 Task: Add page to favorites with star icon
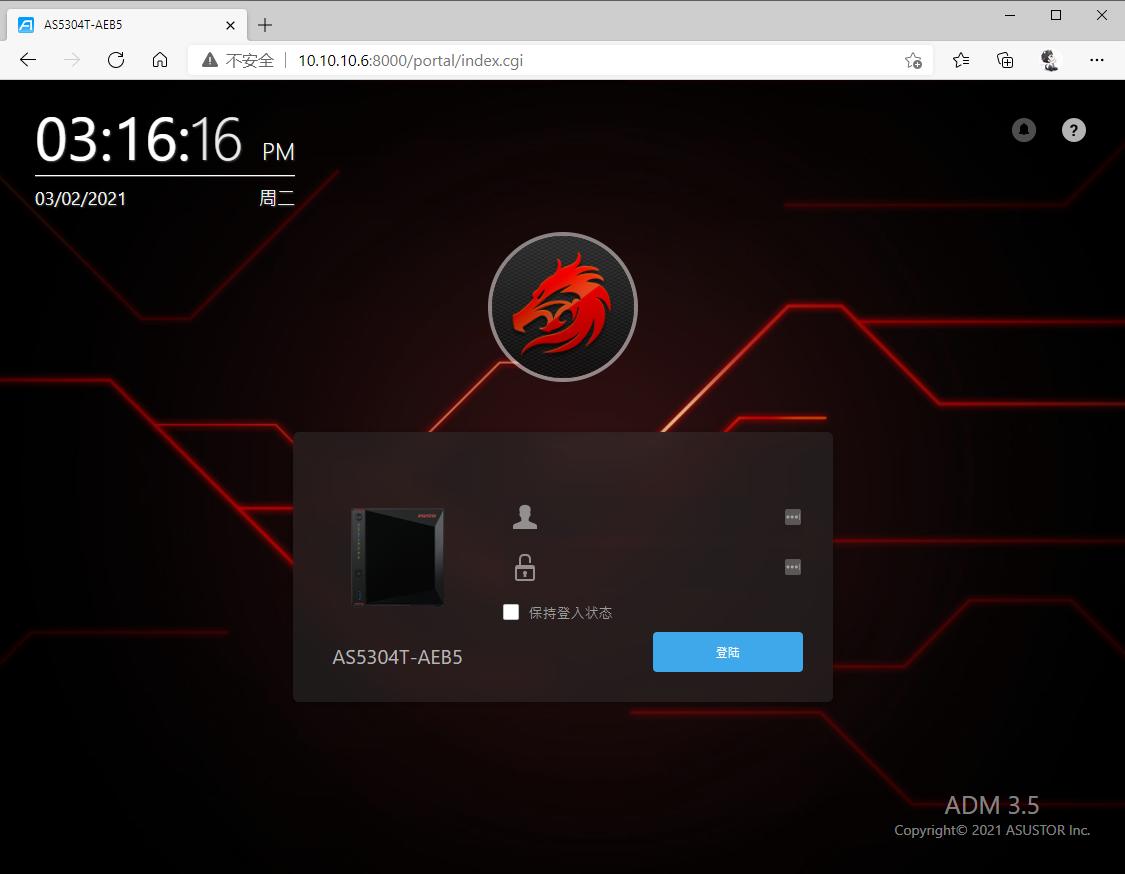coord(913,60)
